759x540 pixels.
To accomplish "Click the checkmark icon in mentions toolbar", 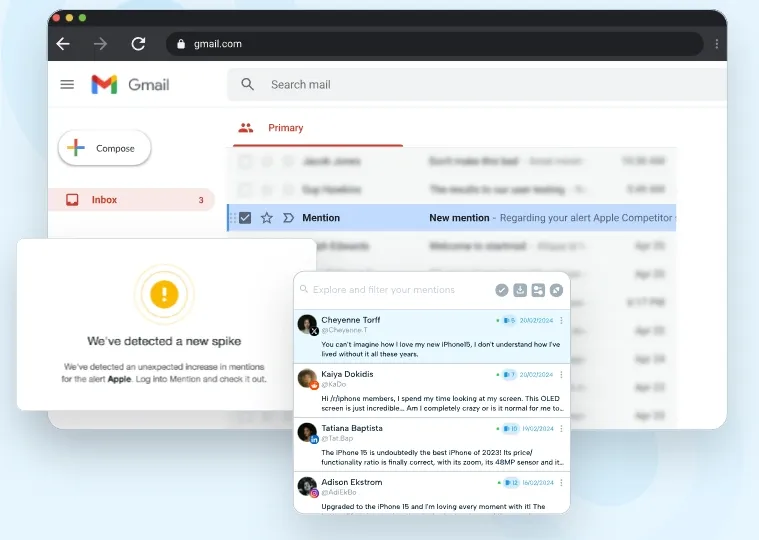I will (x=502, y=290).
